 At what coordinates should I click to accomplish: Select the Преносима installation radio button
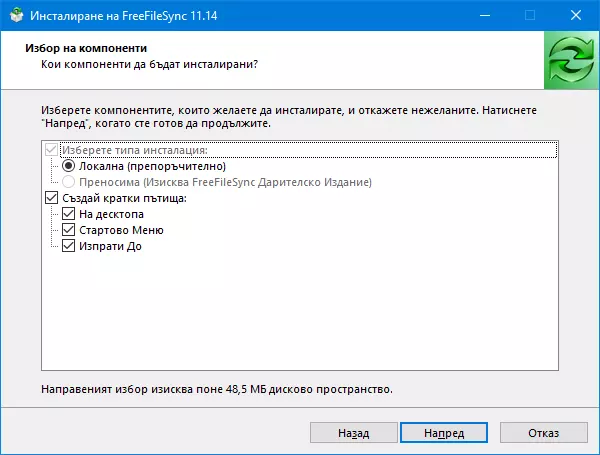(68, 182)
